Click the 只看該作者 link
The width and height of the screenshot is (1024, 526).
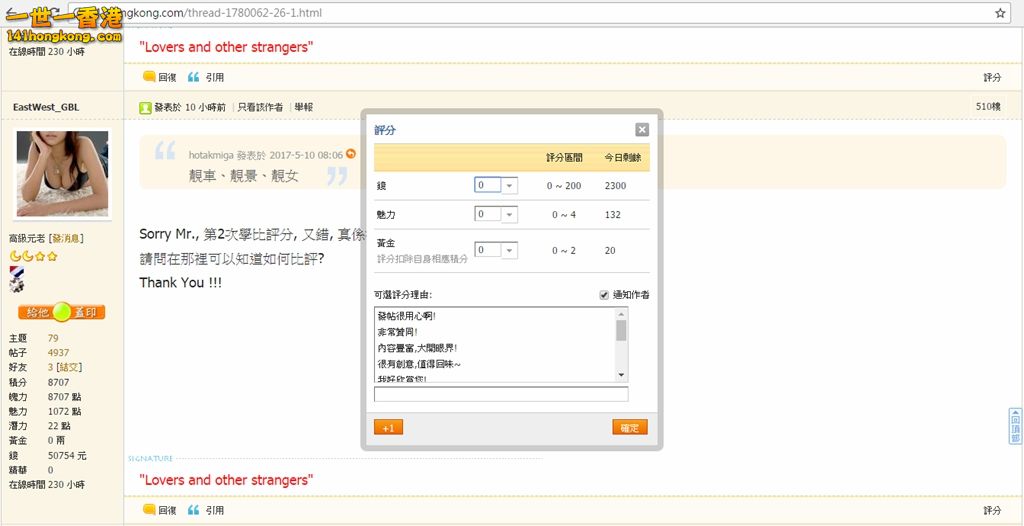pos(260,107)
